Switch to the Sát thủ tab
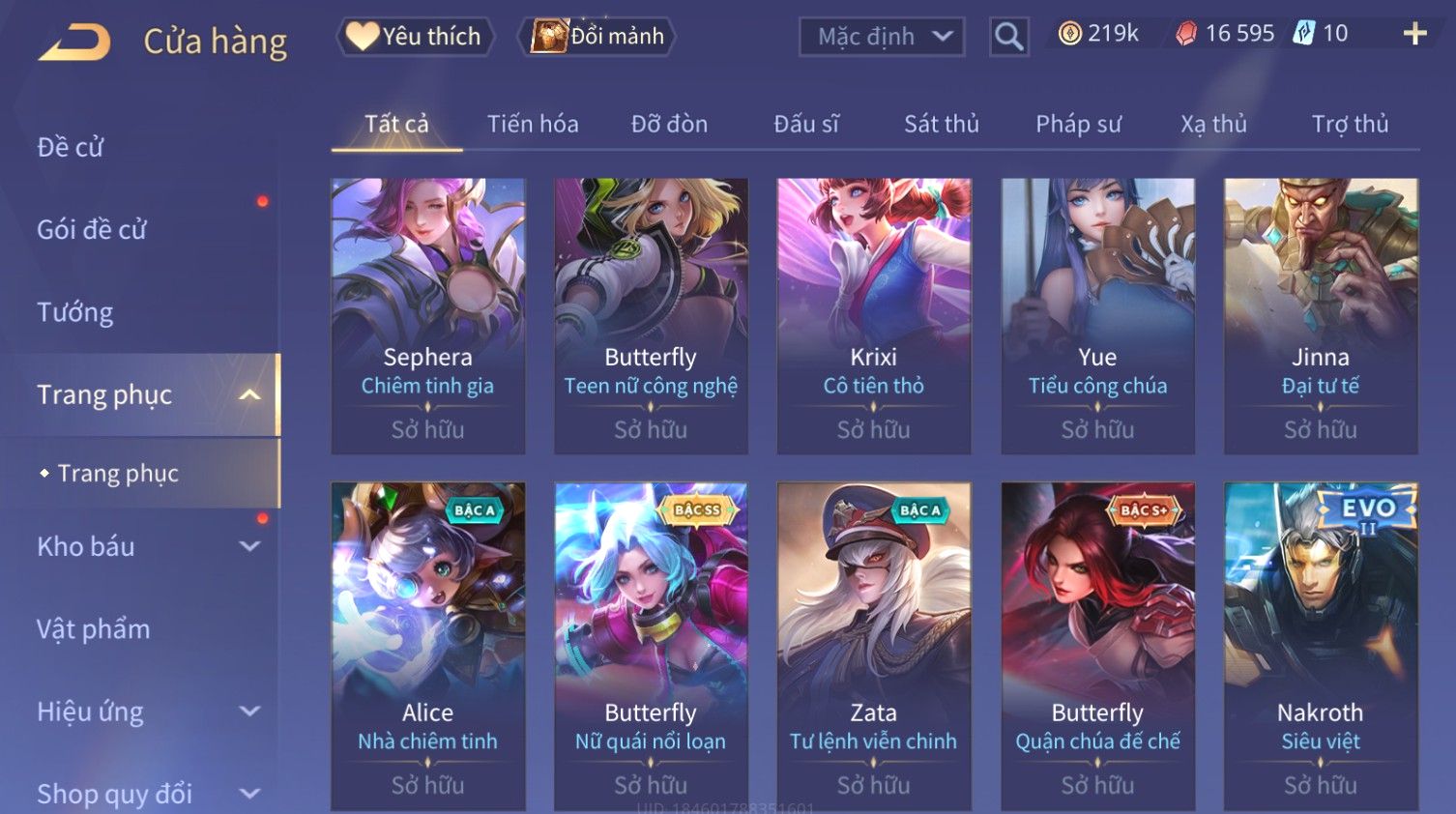 pos(942,124)
